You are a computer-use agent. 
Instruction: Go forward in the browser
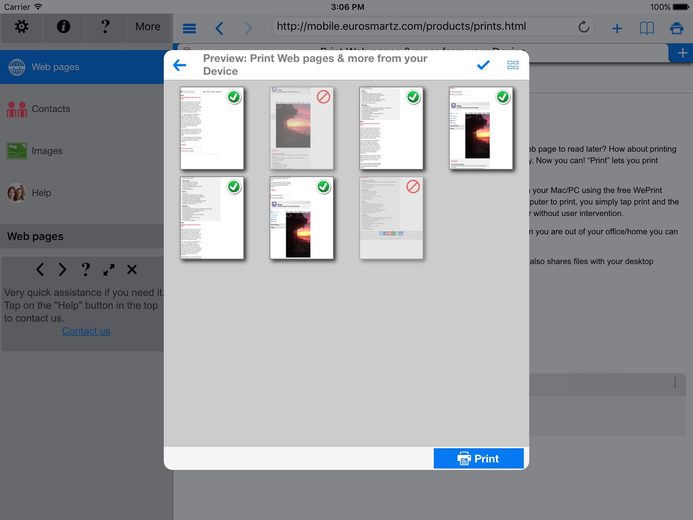(x=248, y=29)
